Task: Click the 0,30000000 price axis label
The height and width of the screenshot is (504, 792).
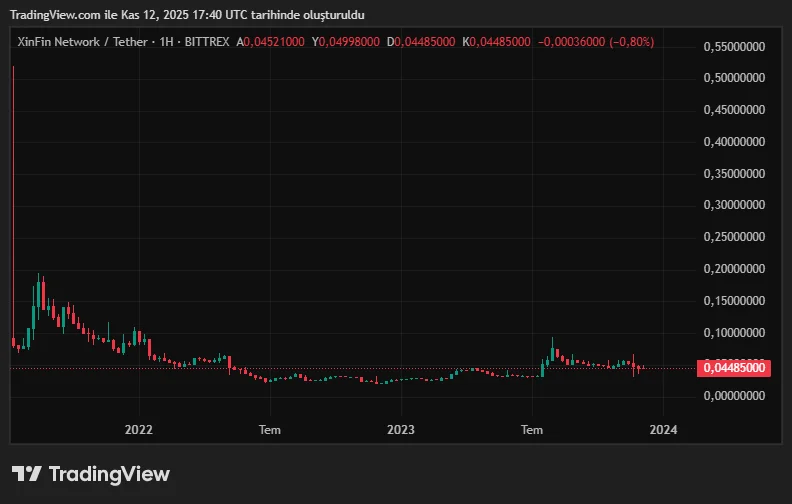Action: 735,205
